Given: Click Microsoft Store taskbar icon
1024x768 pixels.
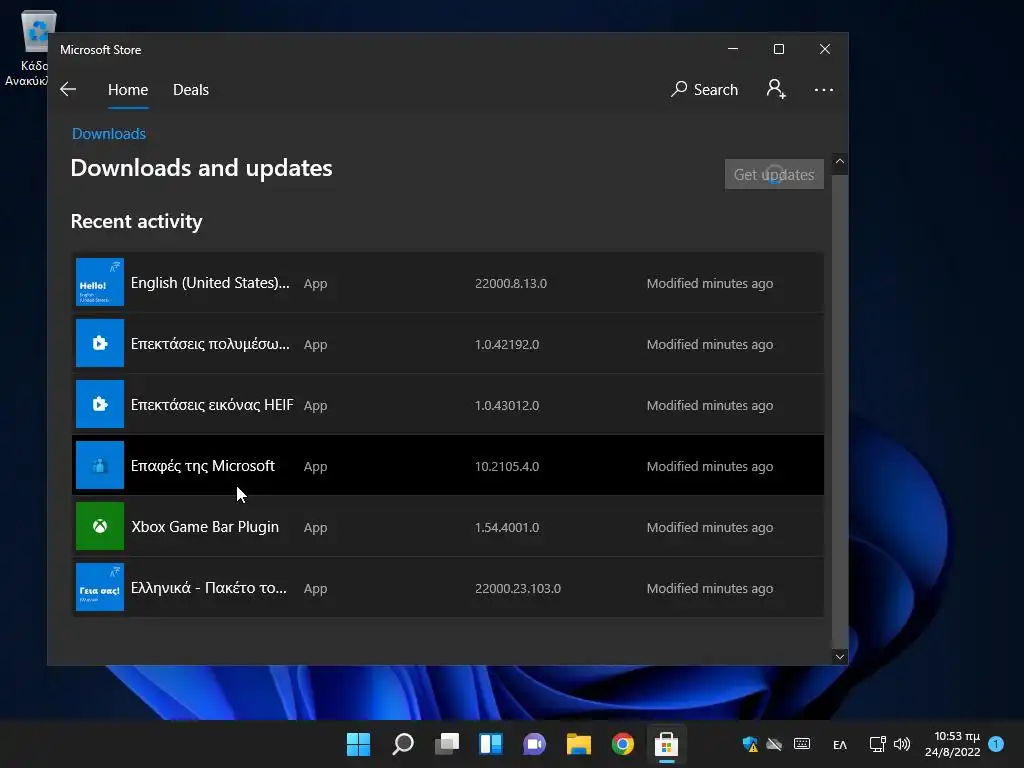Looking at the screenshot, I should click(666, 744).
